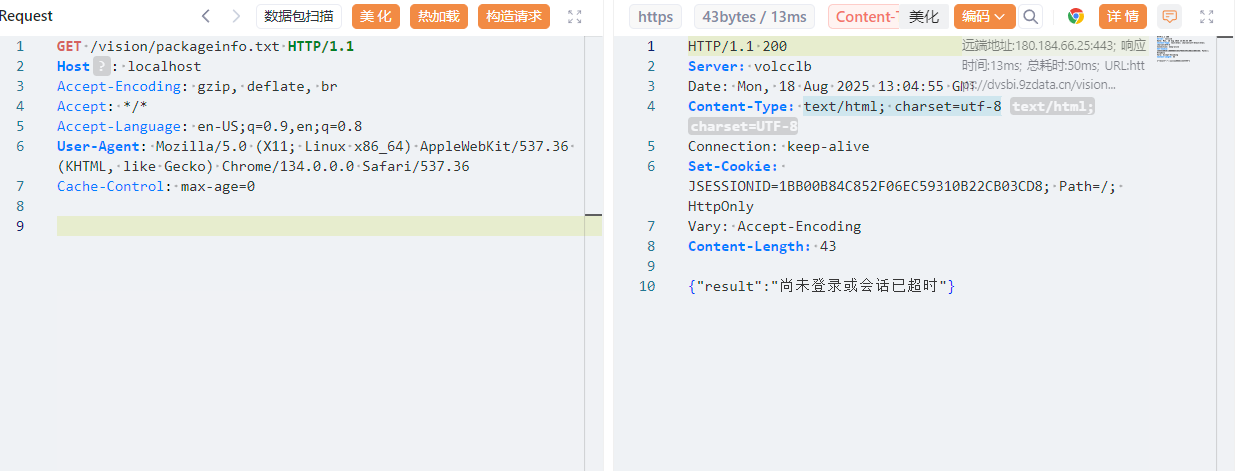Click the 数据包扫描 packet scan button
The width and height of the screenshot is (1241, 471).
coord(299,16)
